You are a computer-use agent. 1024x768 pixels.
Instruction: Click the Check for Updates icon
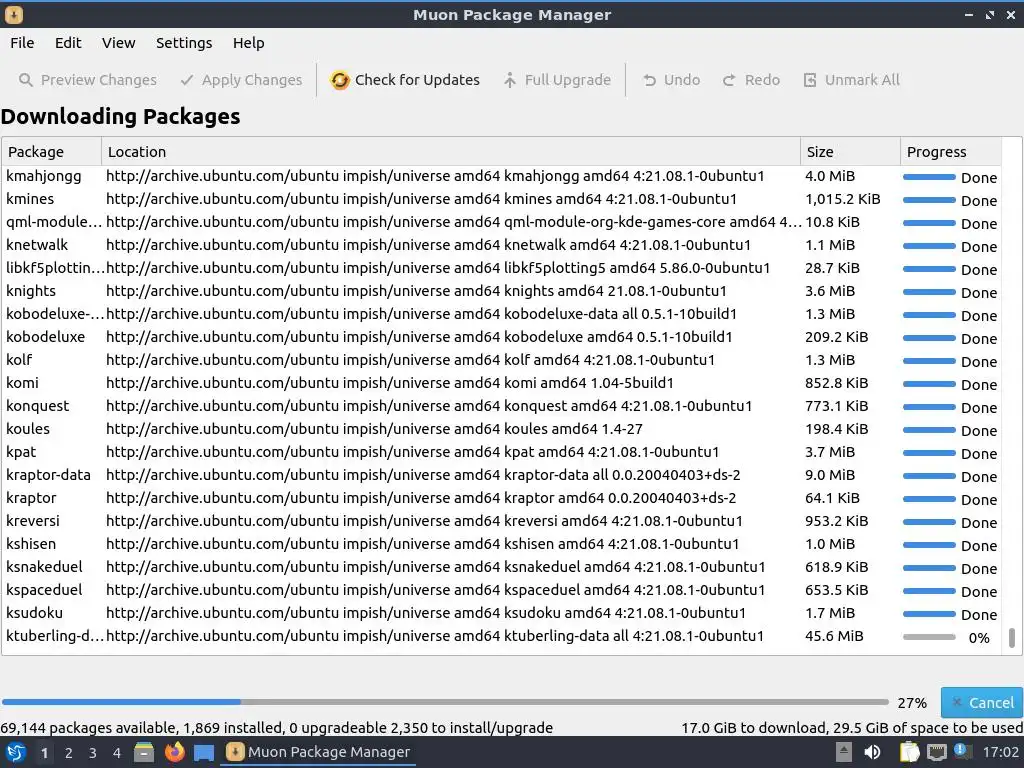340,80
